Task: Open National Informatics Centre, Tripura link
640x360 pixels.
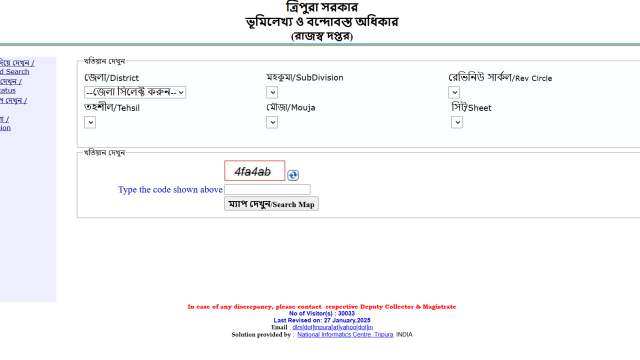Action: [x=345, y=334]
